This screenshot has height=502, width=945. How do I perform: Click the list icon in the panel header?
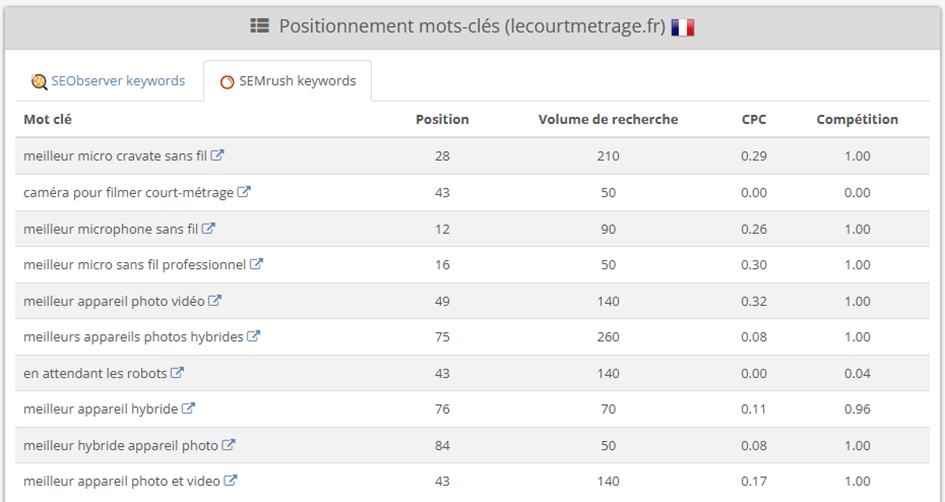point(260,26)
